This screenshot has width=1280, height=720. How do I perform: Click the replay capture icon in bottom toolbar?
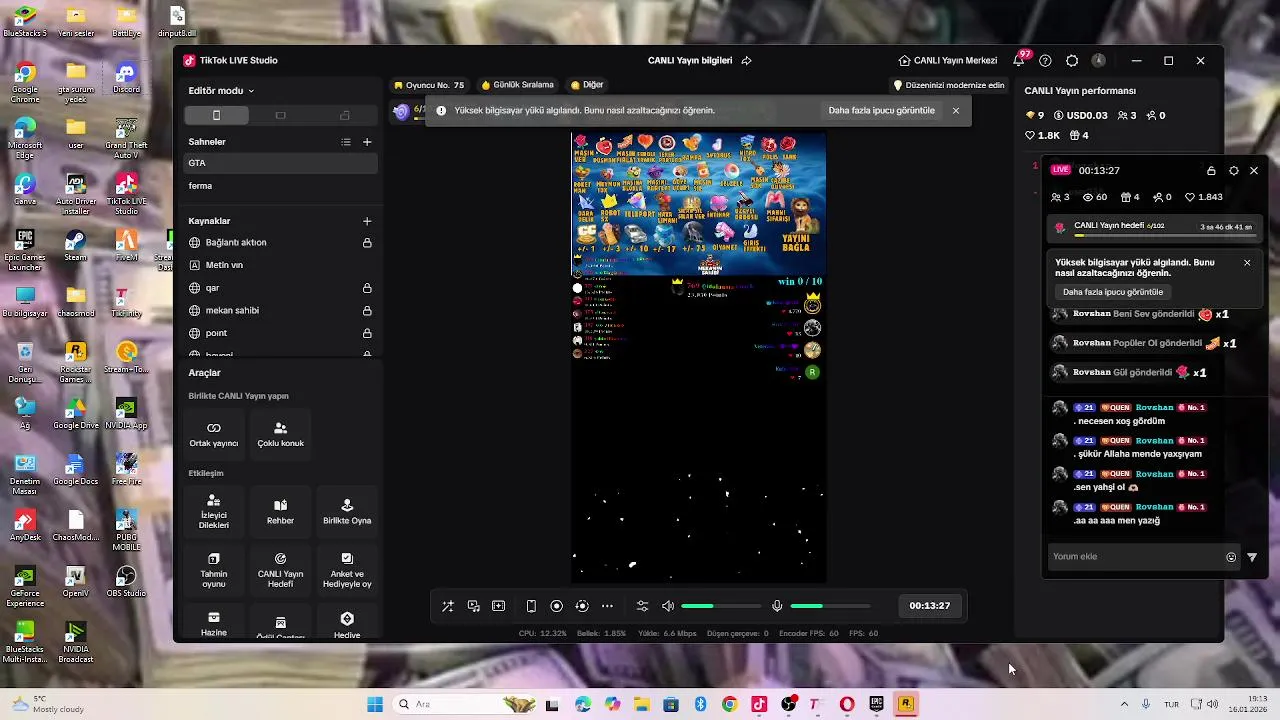[x=582, y=606]
